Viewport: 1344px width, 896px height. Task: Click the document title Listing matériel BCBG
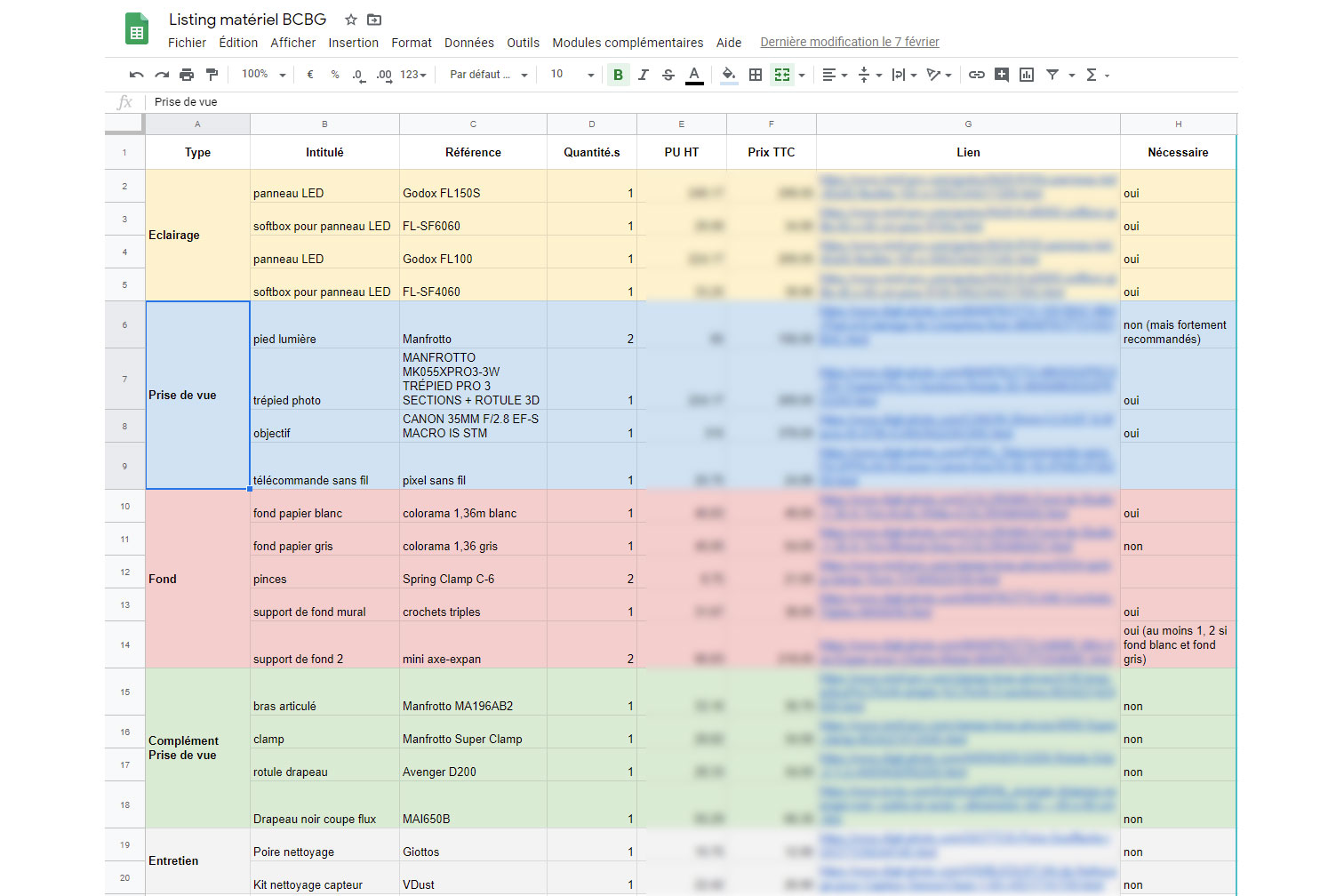(x=247, y=20)
